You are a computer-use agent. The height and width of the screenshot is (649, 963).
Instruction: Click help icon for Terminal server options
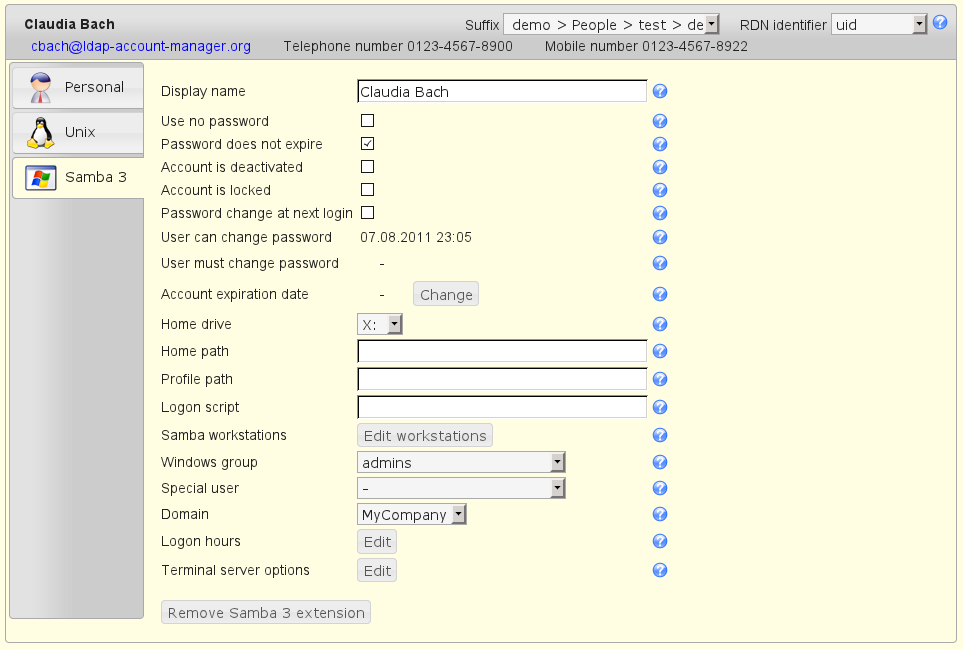click(660, 570)
